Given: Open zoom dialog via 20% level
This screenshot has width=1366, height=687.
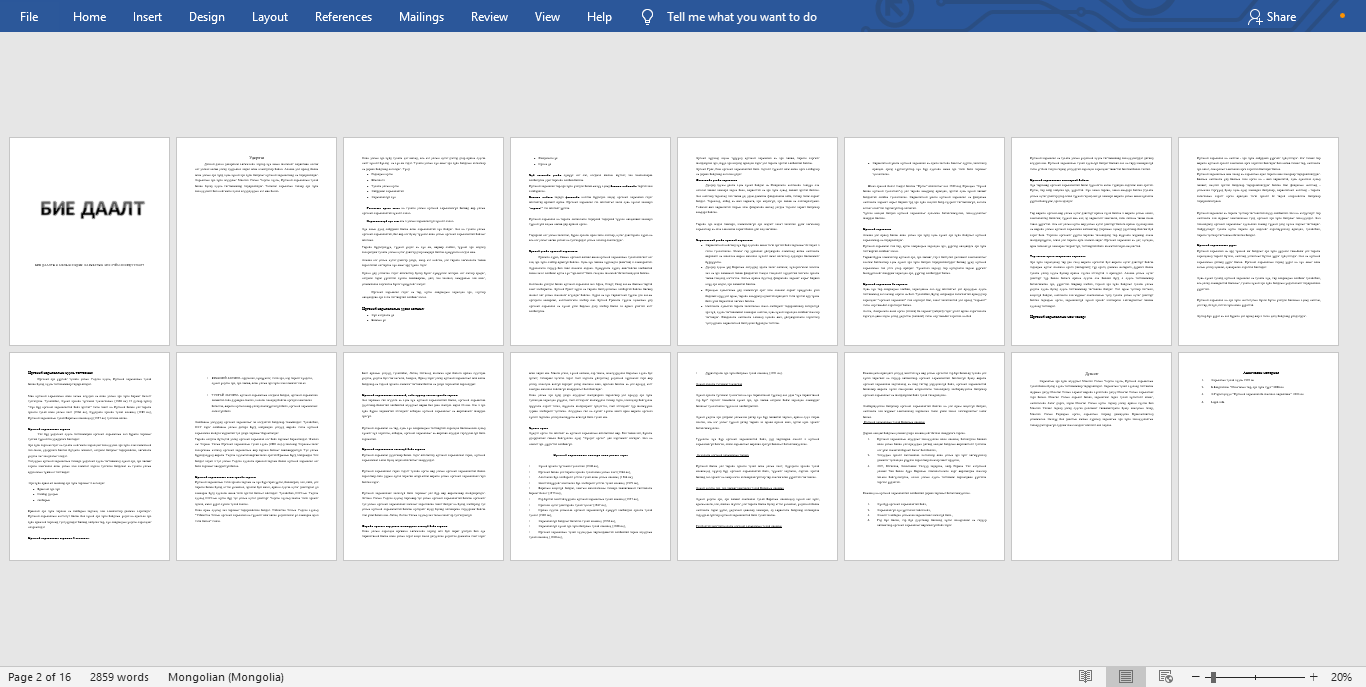Looking at the screenshot, I should (1340, 677).
